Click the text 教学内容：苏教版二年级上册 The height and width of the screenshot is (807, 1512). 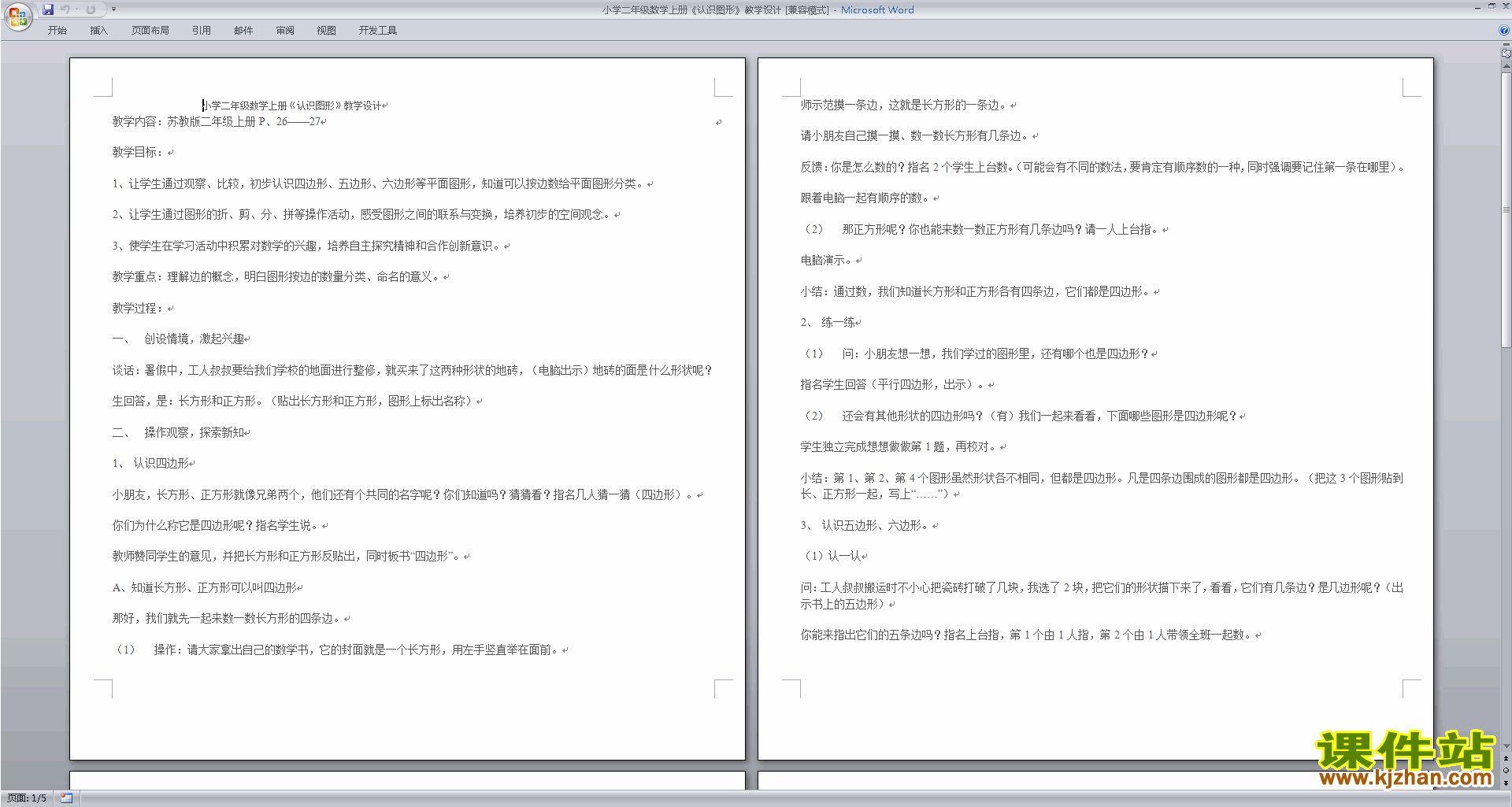coord(183,121)
